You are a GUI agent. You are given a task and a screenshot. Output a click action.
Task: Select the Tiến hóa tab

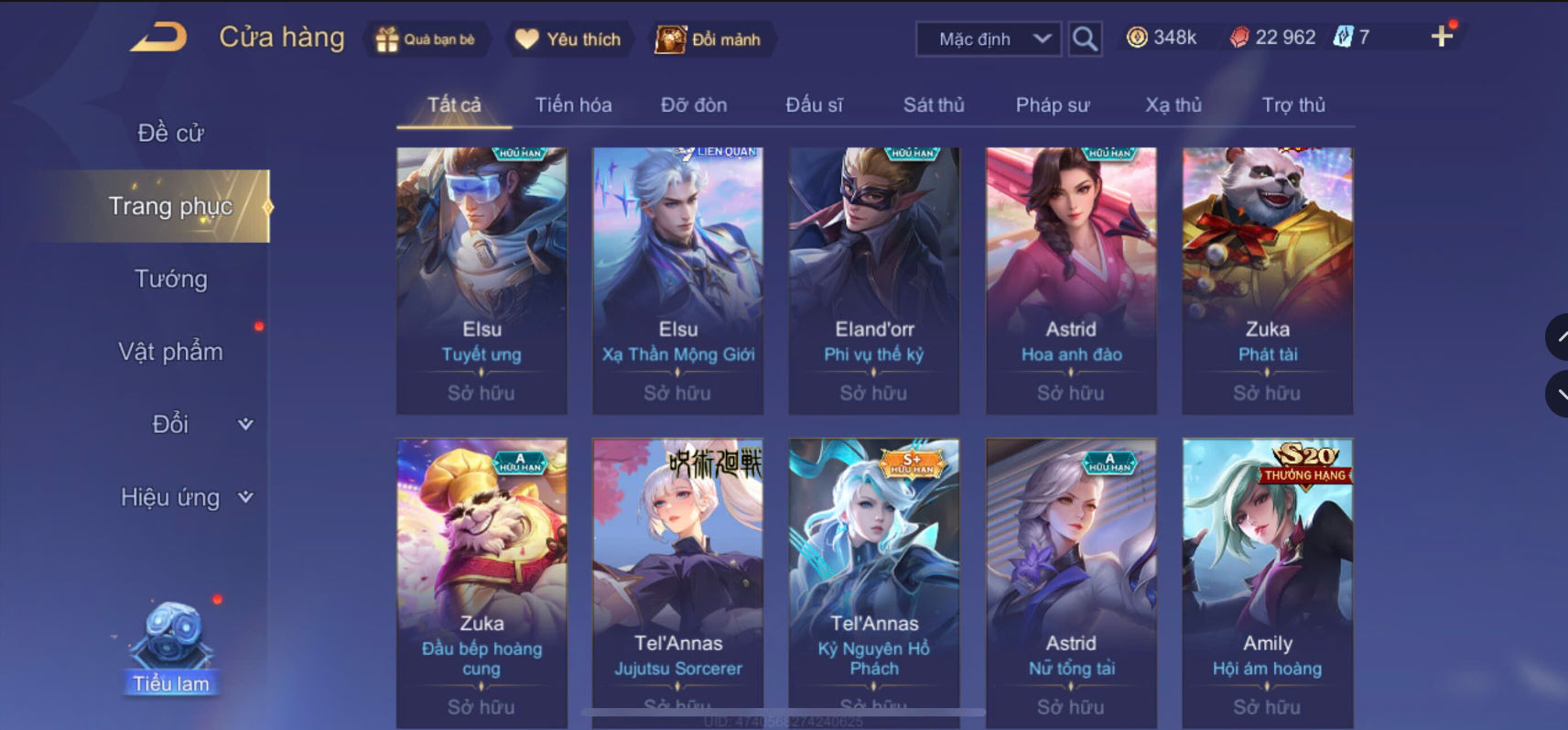click(574, 104)
